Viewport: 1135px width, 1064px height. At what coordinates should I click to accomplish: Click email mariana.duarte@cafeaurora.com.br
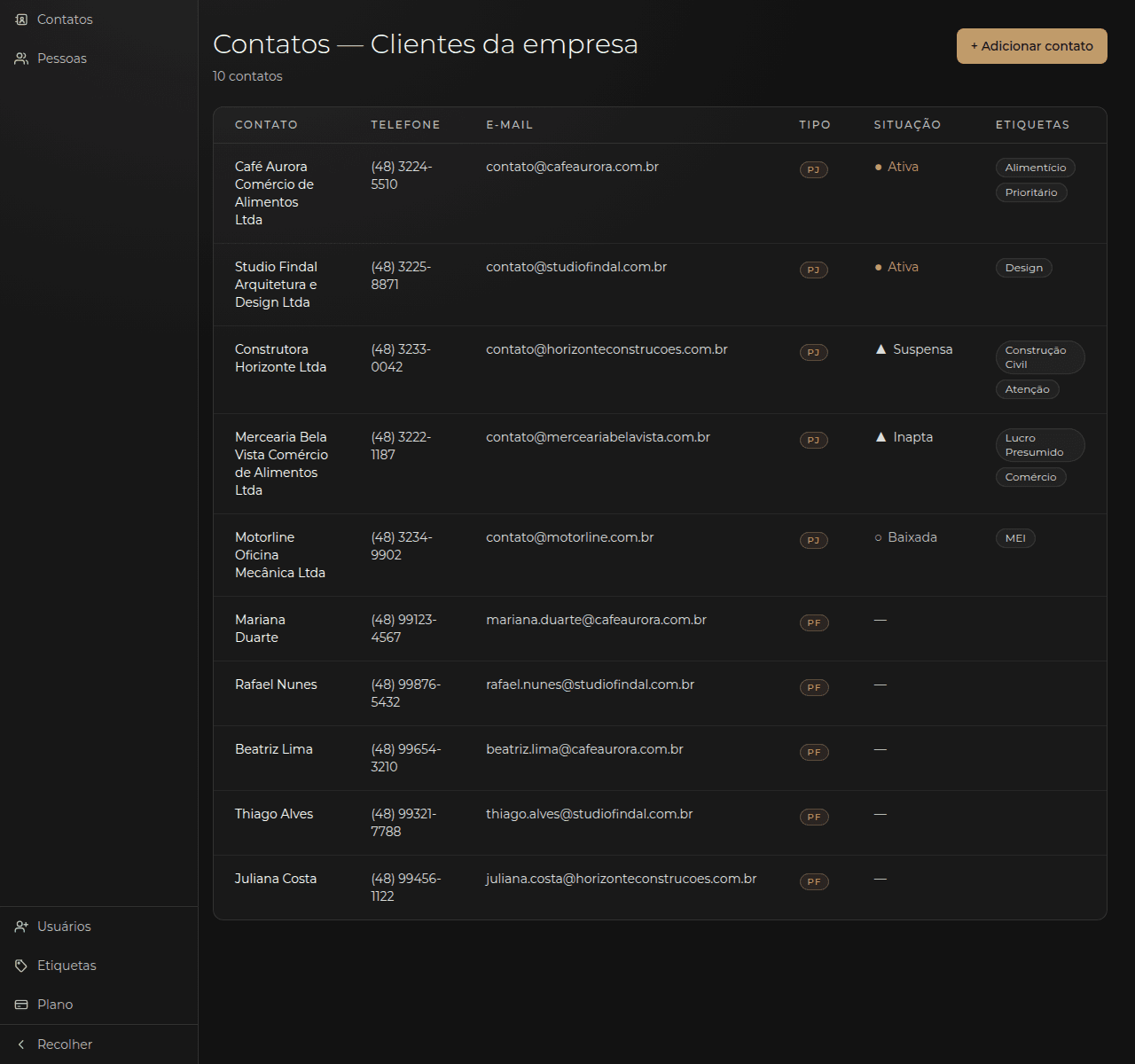coord(596,620)
